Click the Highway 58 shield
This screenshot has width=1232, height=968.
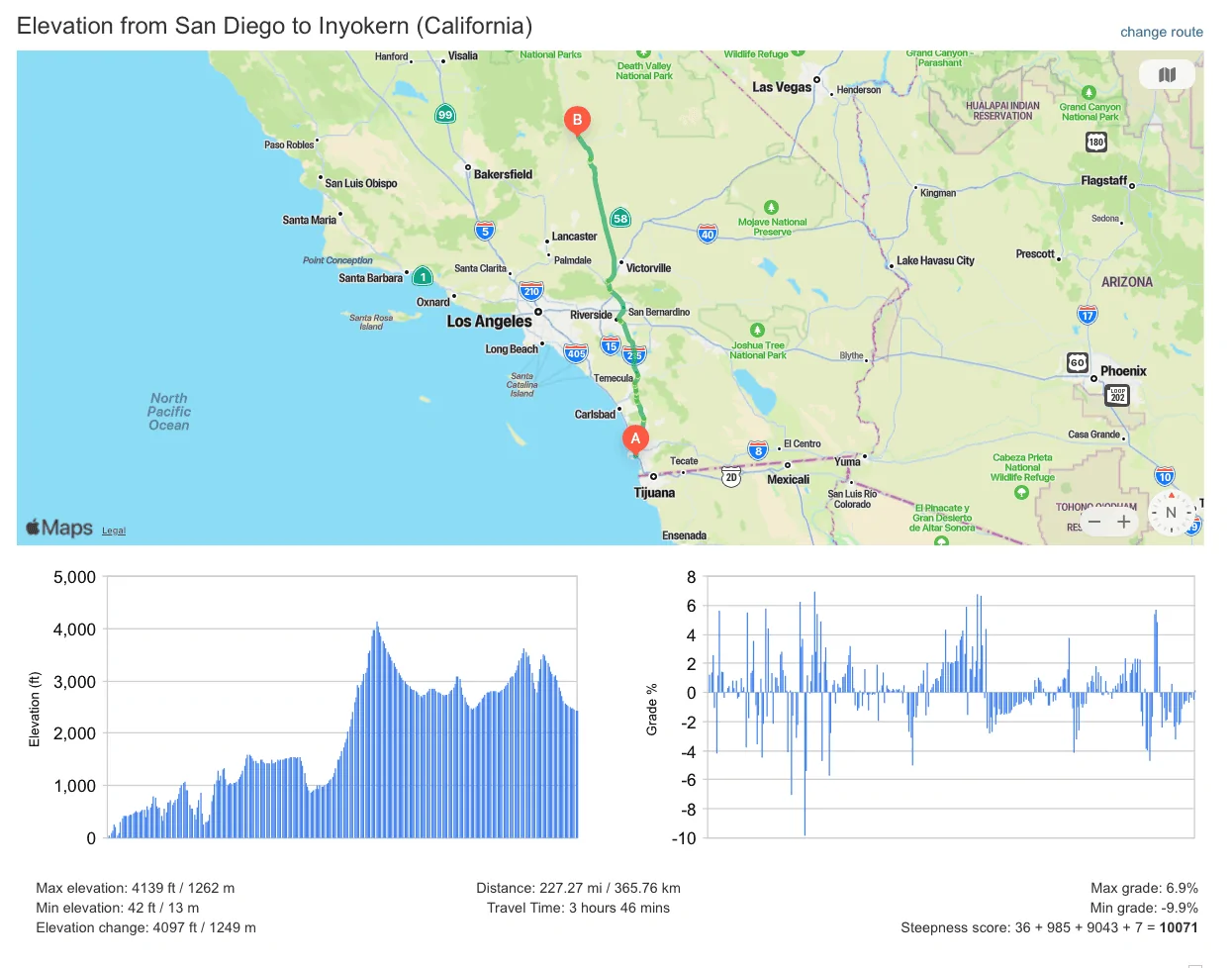(620, 219)
